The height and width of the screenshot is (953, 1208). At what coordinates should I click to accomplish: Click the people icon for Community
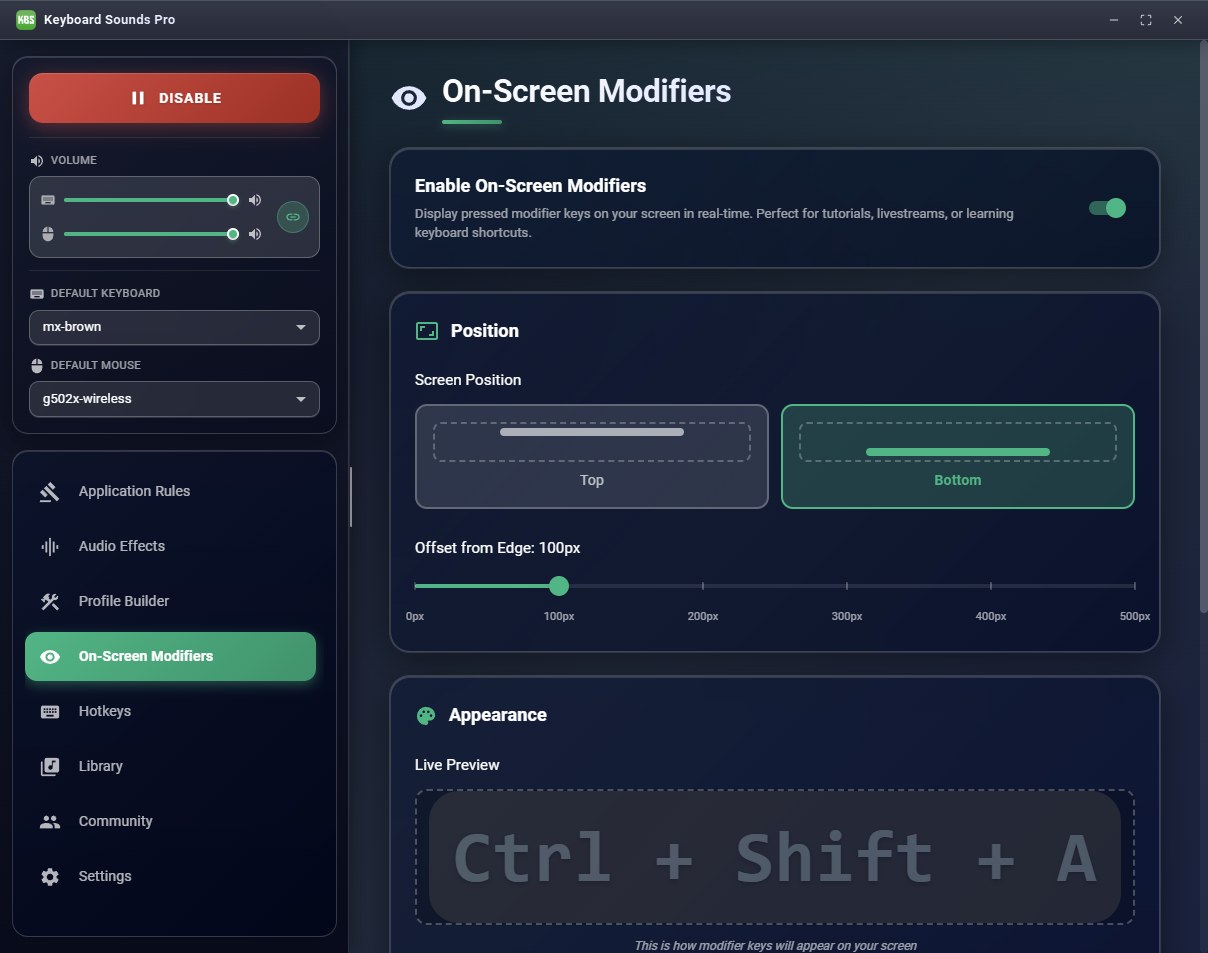pos(50,821)
